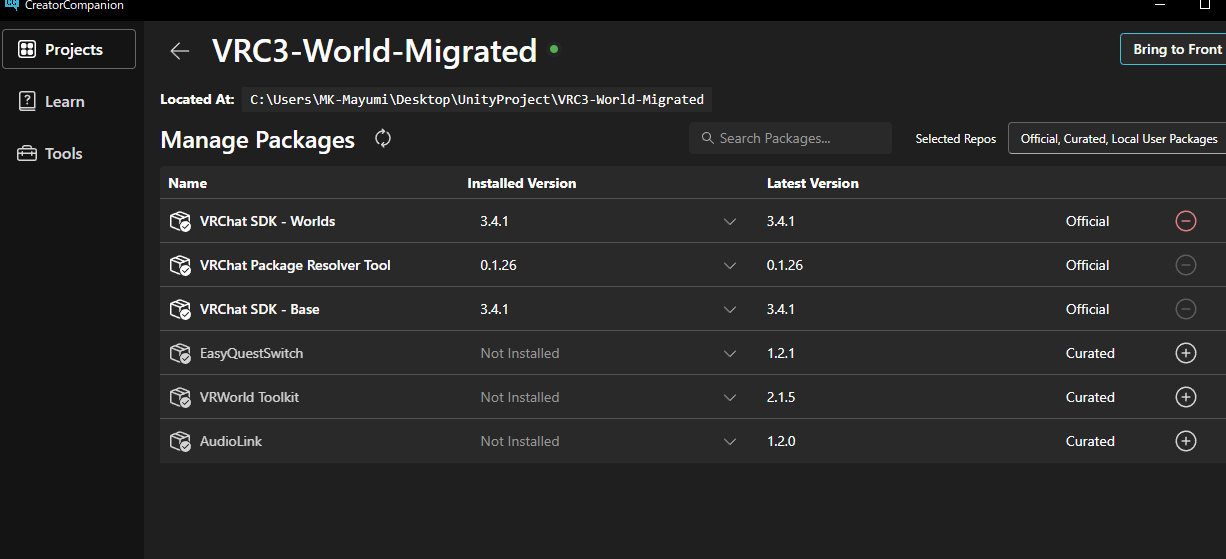This screenshot has width=1226, height=559.
Task: Expand version dropdown for EasyQuestSwitch
Action: coord(730,353)
